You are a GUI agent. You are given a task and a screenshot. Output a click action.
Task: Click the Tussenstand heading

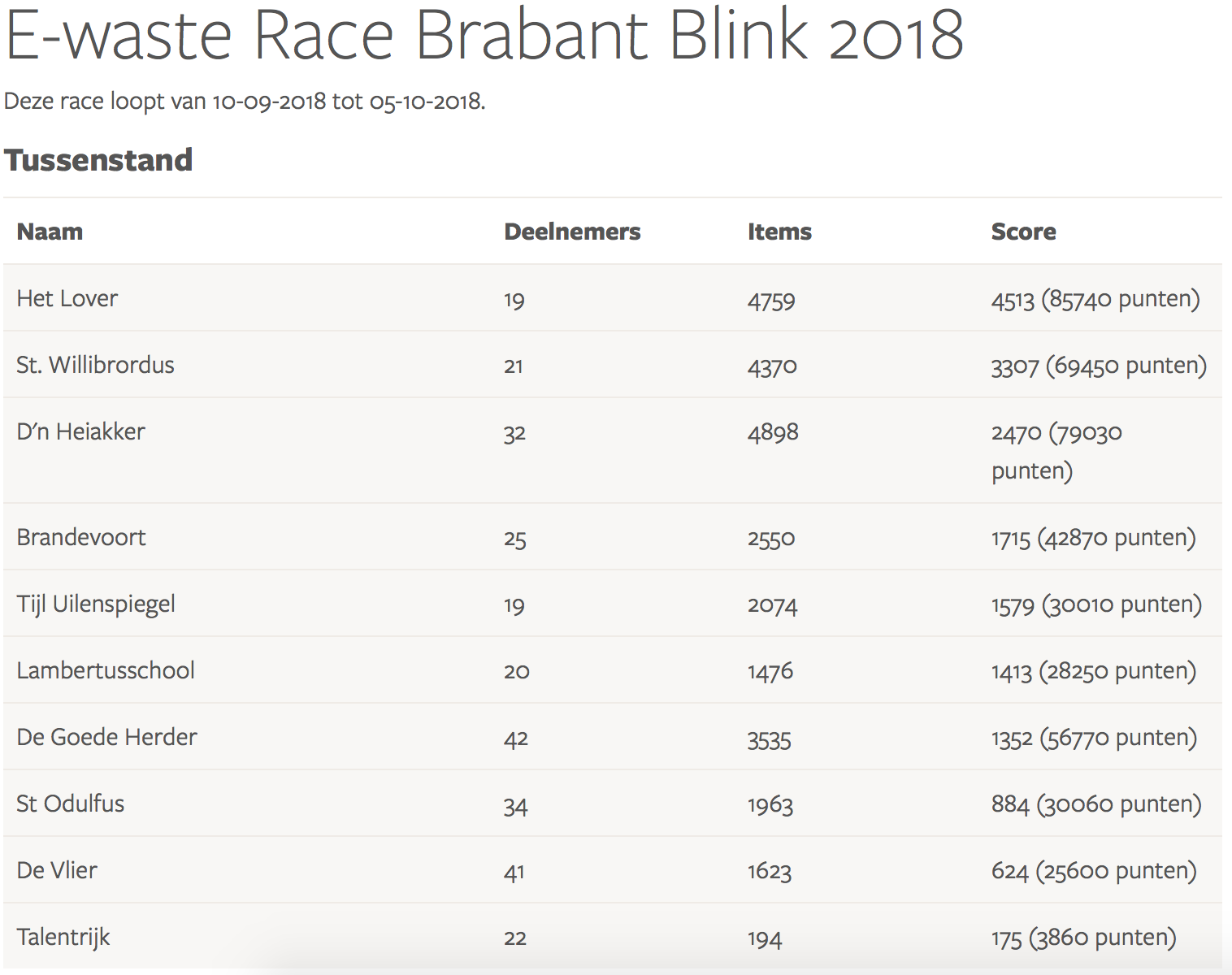98,160
